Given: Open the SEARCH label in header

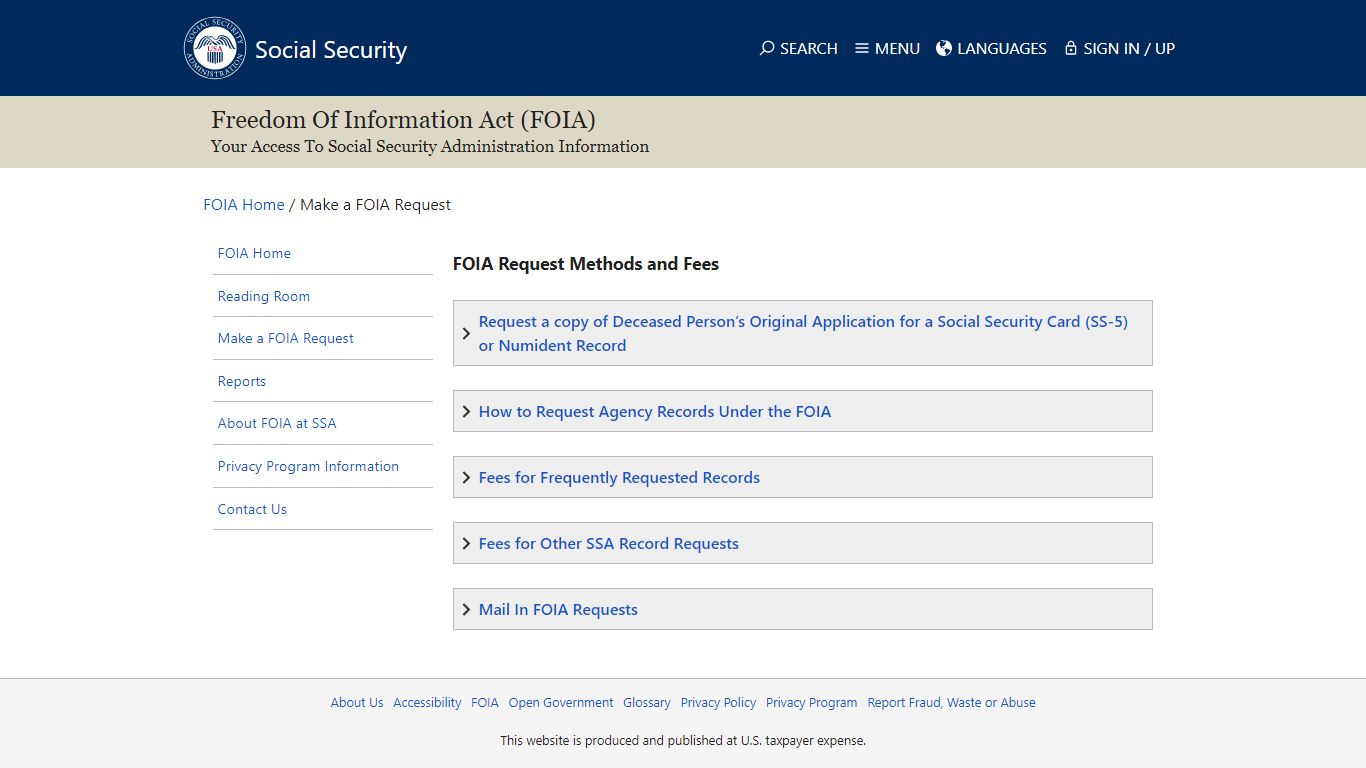Looking at the screenshot, I should pyautogui.click(x=809, y=48).
